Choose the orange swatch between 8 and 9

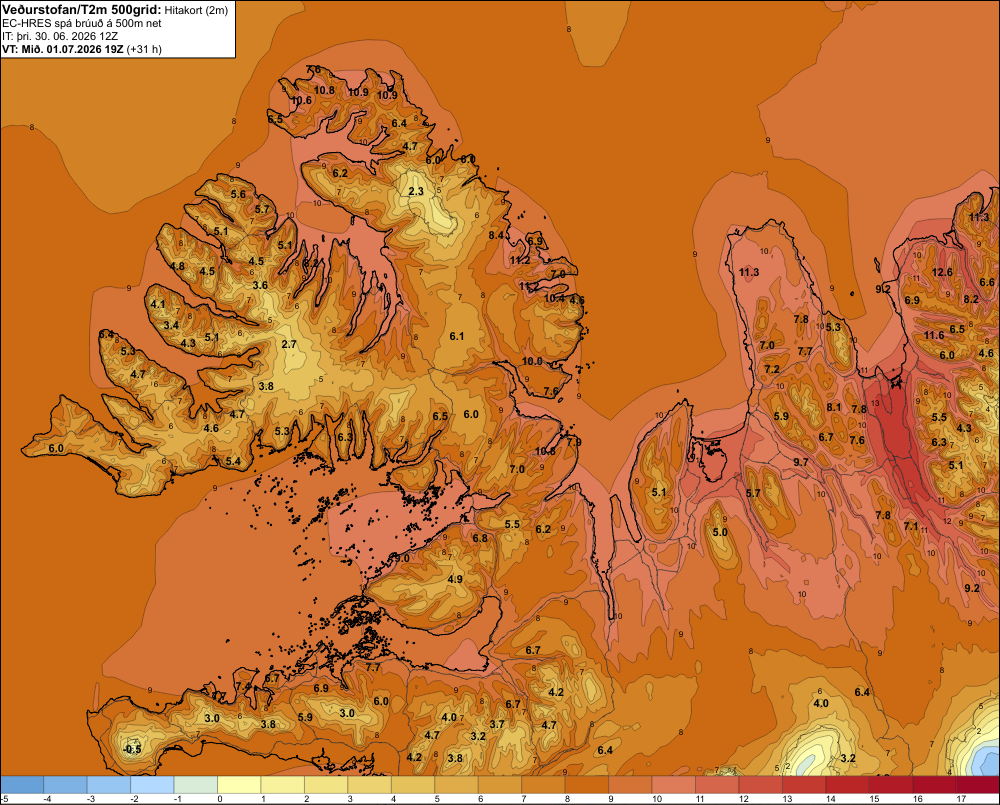pyautogui.click(x=587, y=785)
